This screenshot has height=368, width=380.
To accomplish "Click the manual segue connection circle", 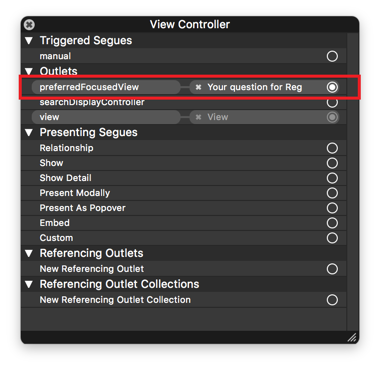I will click(x=332, y=56).
